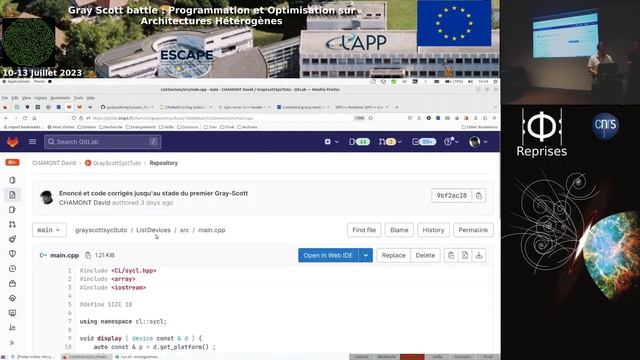Focus the Search GitLab field
Screen dimensions: 640x360
102,142
